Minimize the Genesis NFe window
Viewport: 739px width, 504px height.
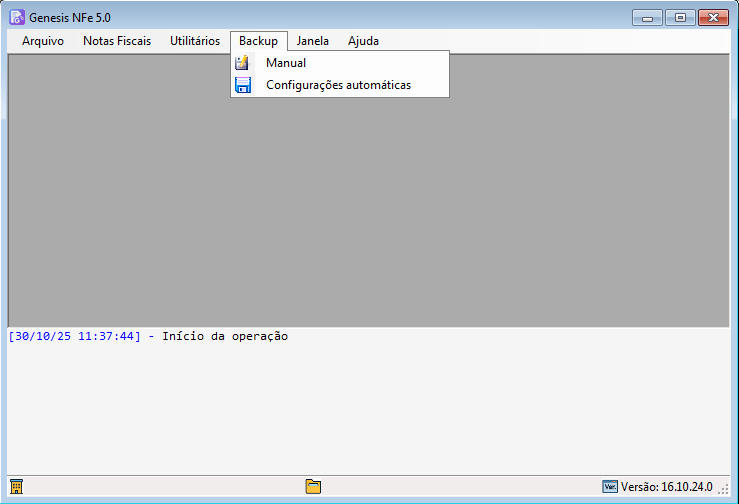(649, 18)
